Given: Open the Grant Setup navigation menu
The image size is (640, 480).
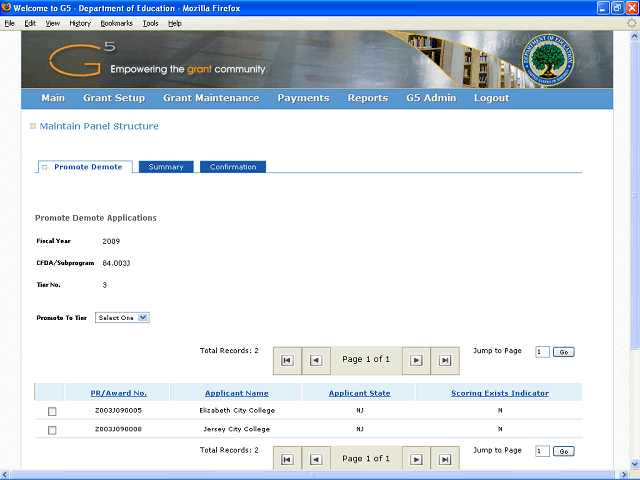Looking at the screenshot, I should tap(114, 98).
